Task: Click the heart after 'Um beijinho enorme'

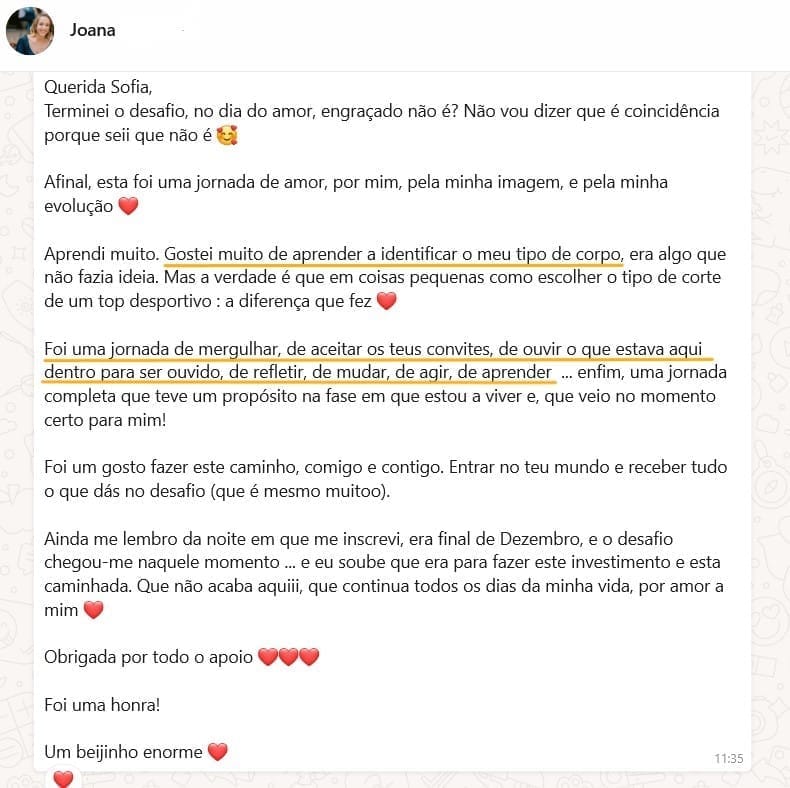Action: (218, 752)
